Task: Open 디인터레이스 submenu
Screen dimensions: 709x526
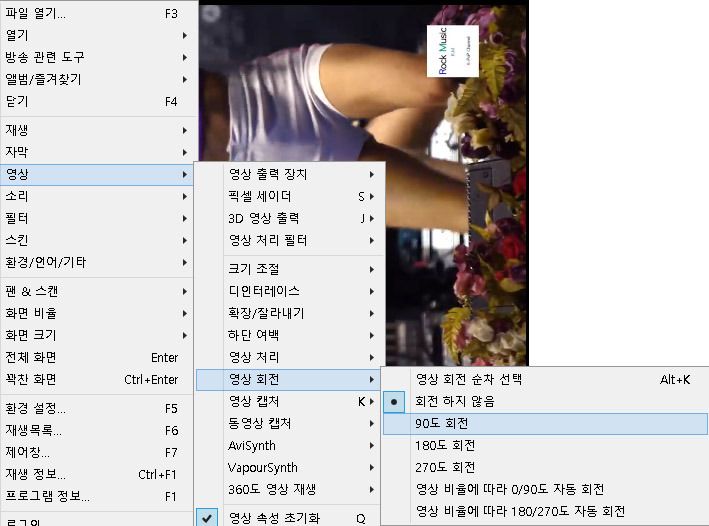Action: (x=290, y=291)
